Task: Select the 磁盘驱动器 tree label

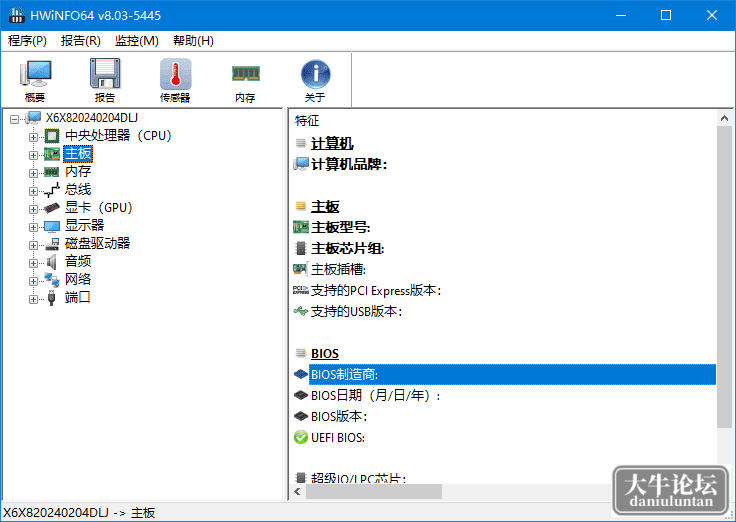Action: tap(98, 243)
